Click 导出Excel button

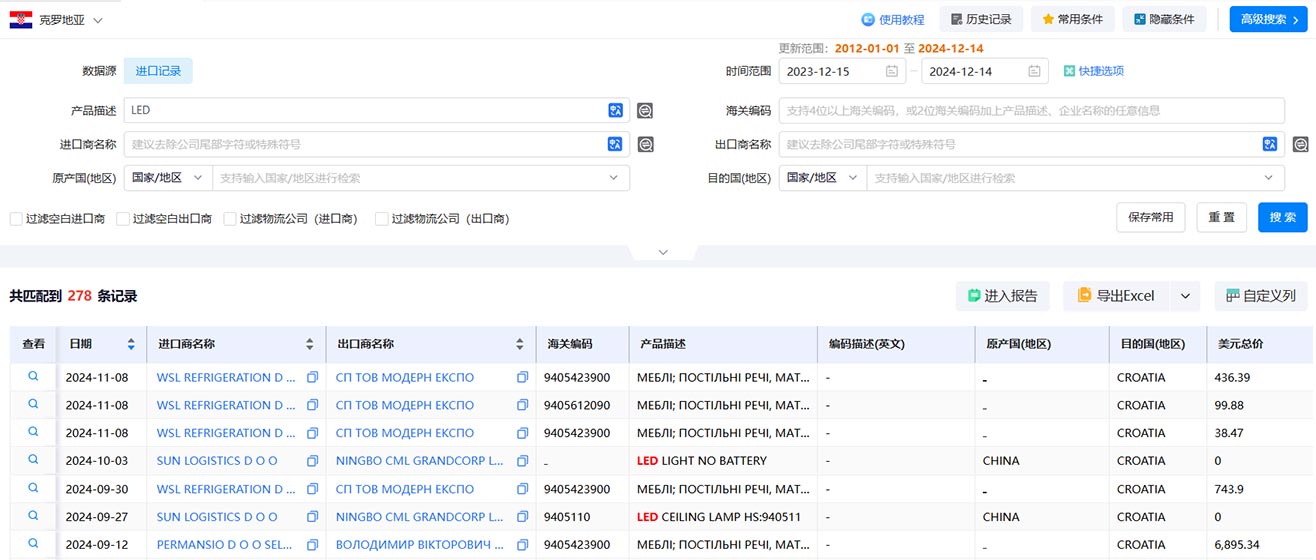(x=1116, y=295)
